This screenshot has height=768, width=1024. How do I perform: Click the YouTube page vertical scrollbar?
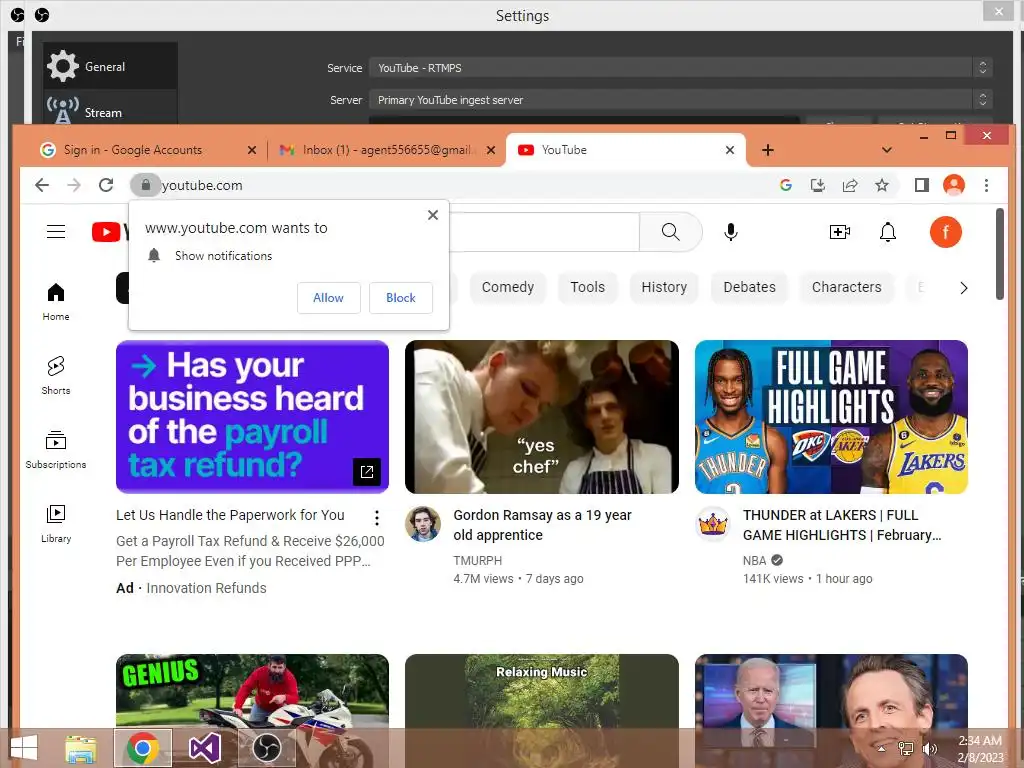pyautogui.click(x=999, y=255)
